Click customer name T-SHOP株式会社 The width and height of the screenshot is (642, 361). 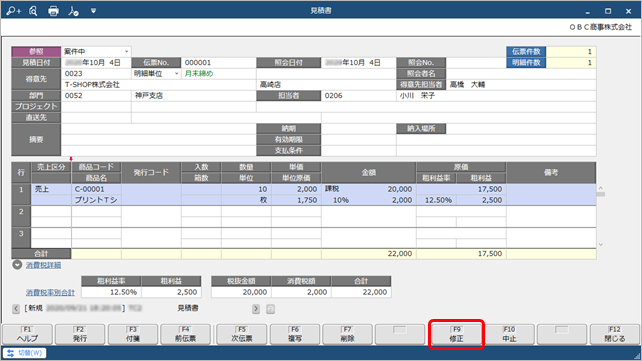[92, 85]
